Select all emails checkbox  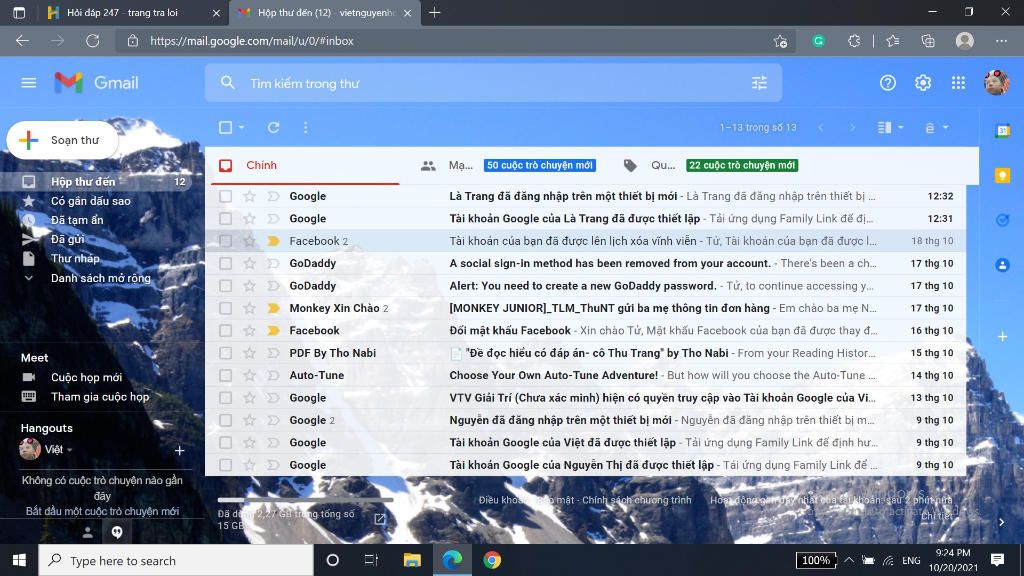225,127
